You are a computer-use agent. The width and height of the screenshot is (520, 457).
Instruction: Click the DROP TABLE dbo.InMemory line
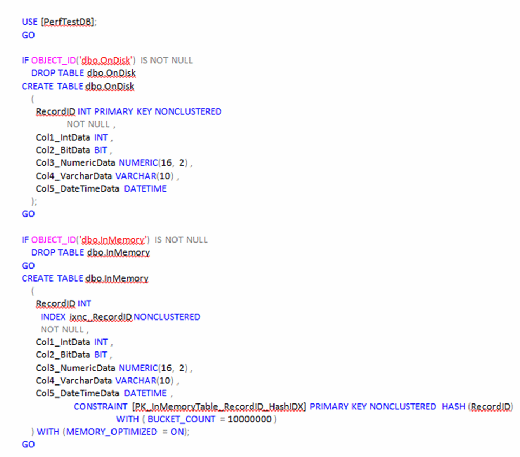90,253
